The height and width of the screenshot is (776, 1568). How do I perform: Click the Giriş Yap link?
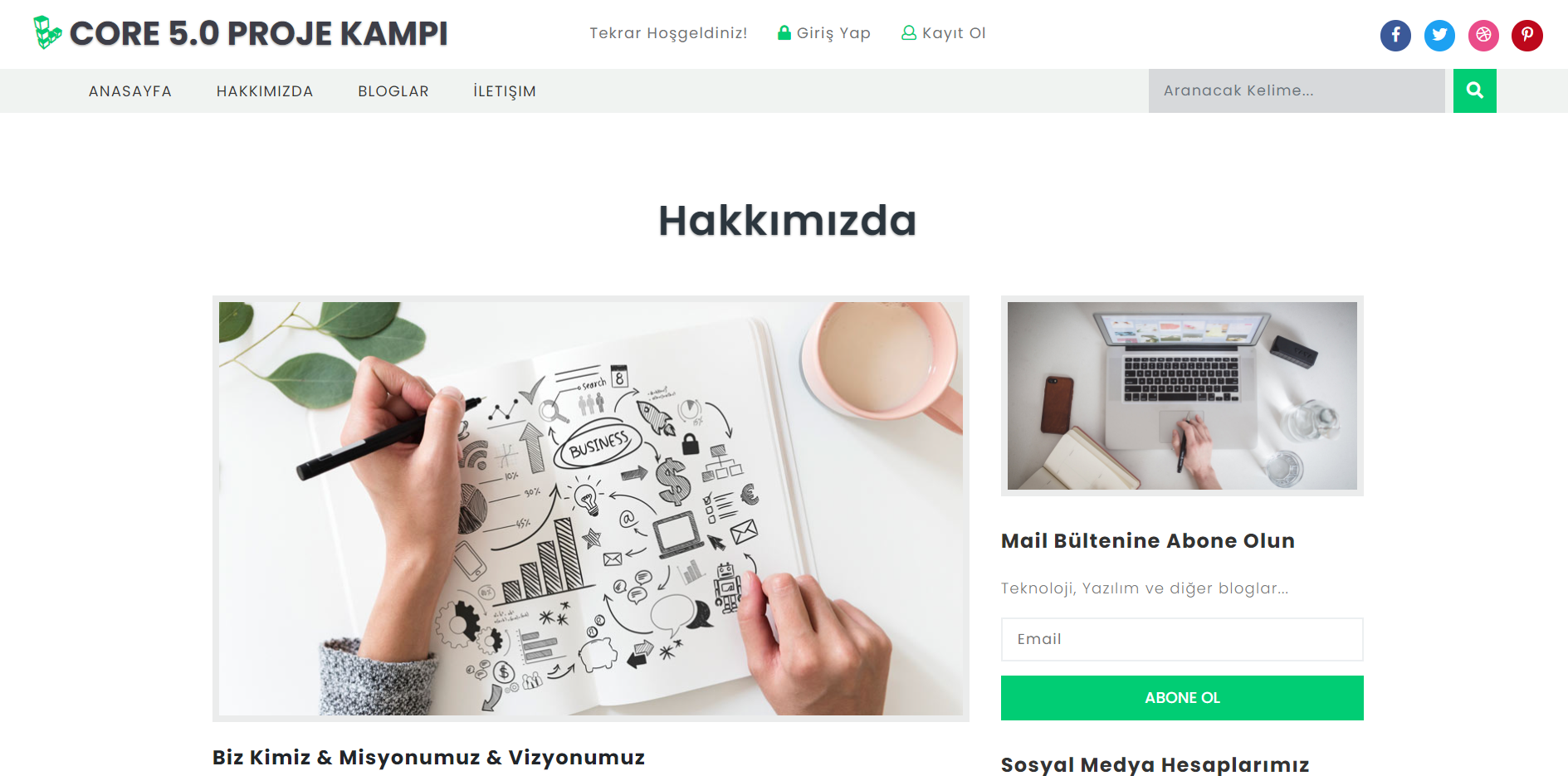coord(833,33)
